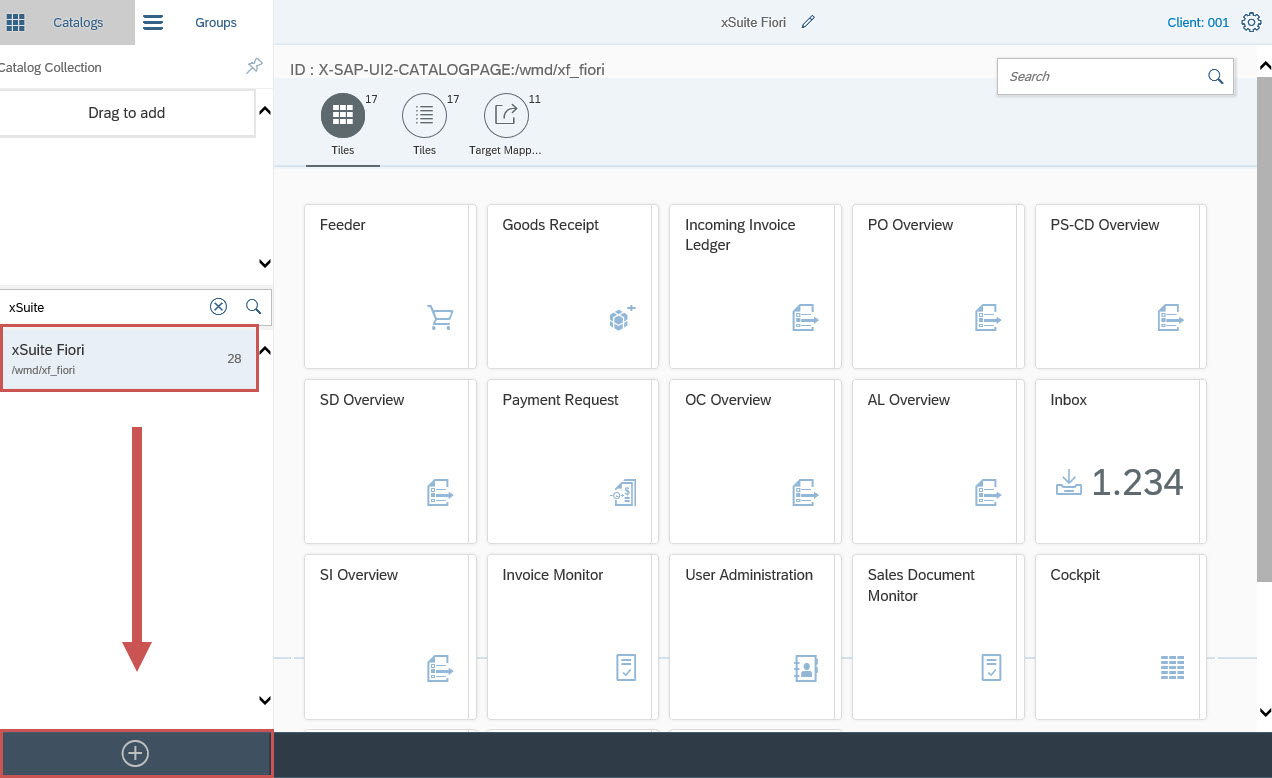Open the Catalogs tab
This screenshot has width=1272, height=778.
tap(67, 22)
